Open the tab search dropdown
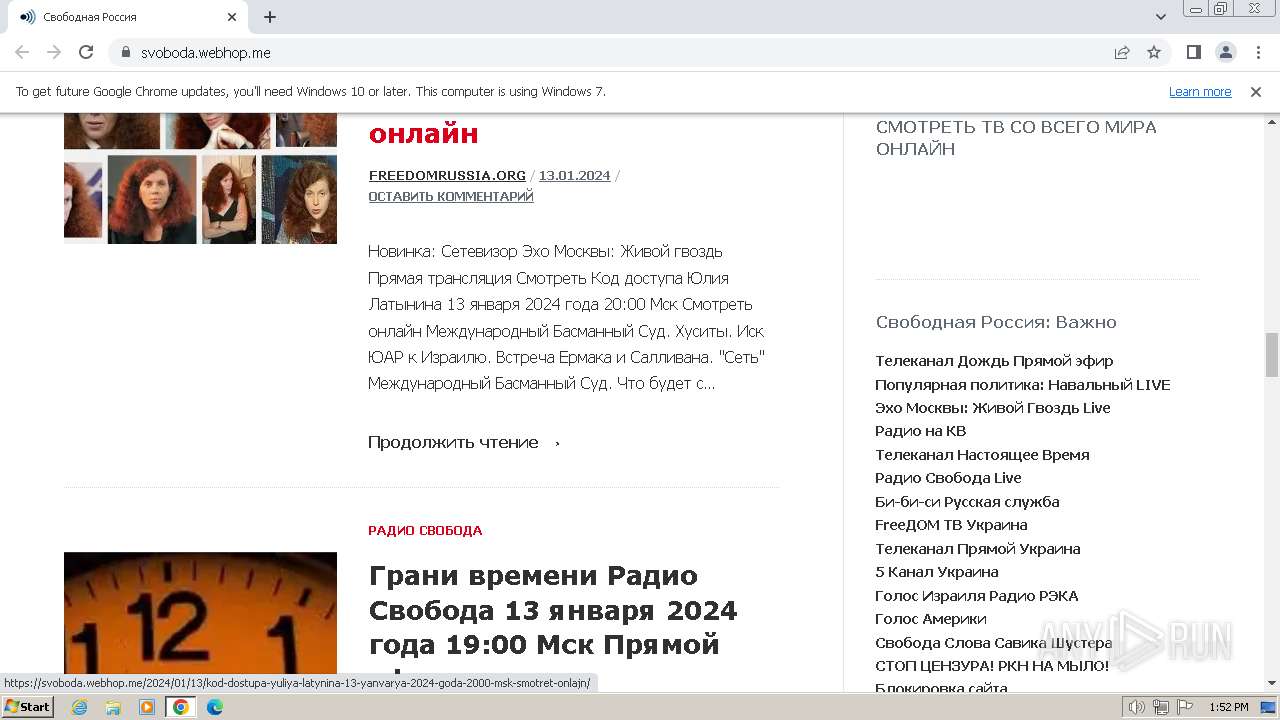 1161,17
